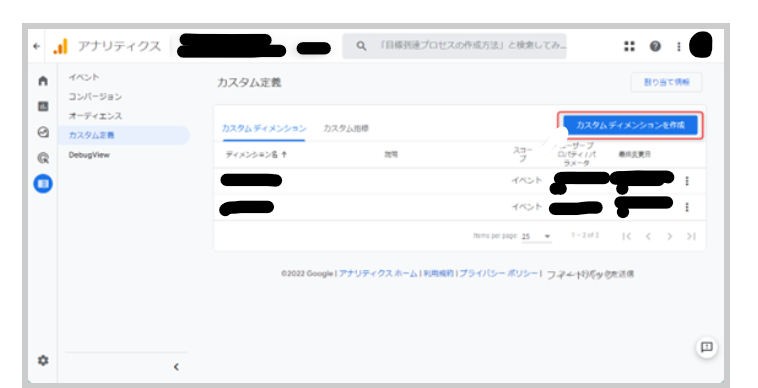This screenshot has height=388, width=758.
Task: Open the account avatar at top right
Action: [x=700, y=45]
